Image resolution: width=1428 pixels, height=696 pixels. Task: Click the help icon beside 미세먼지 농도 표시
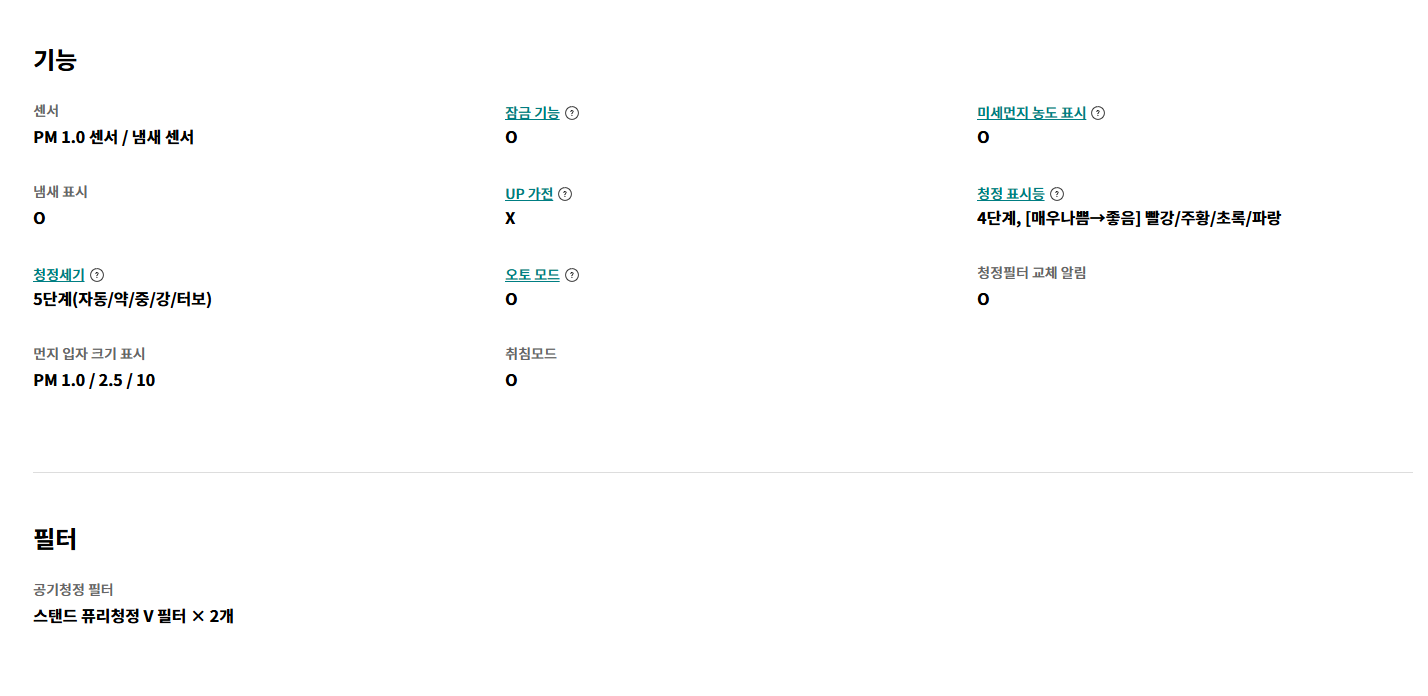(x=1098, y=113)
